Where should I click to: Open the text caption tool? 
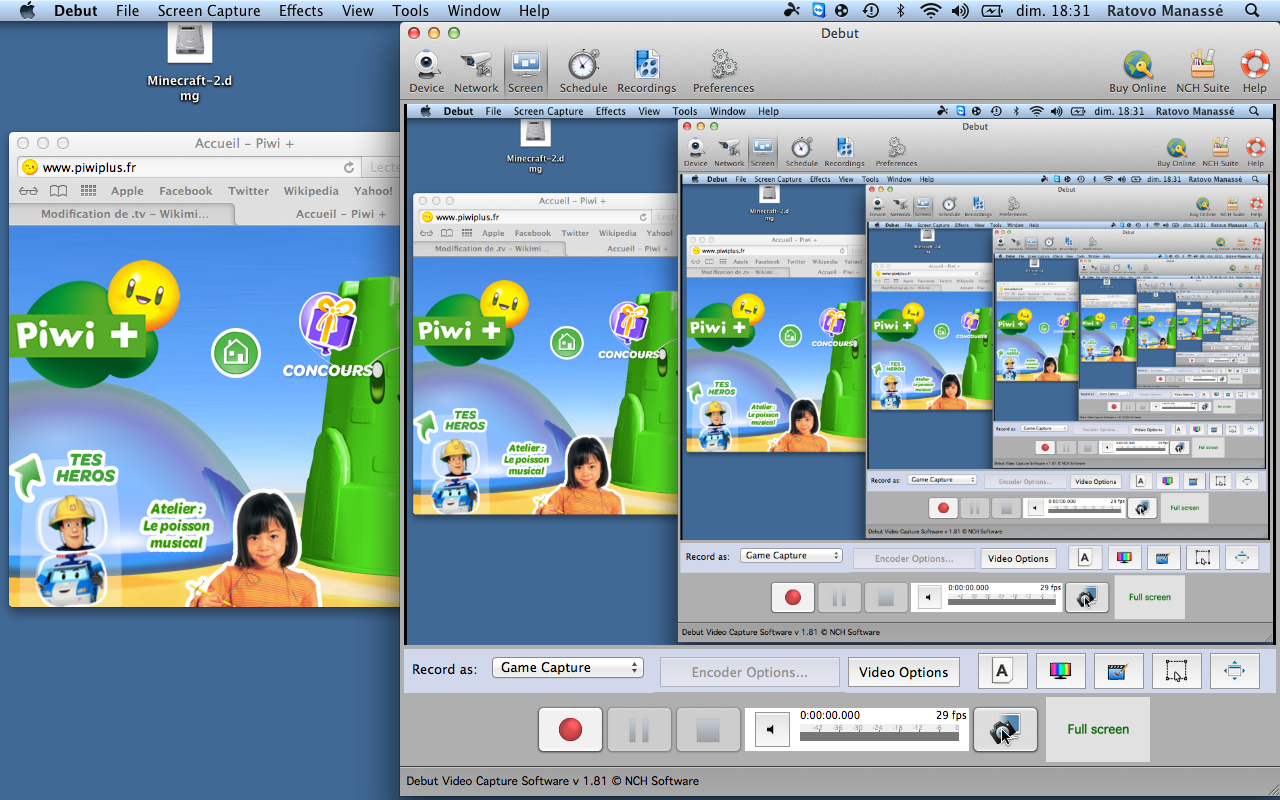1002,671
